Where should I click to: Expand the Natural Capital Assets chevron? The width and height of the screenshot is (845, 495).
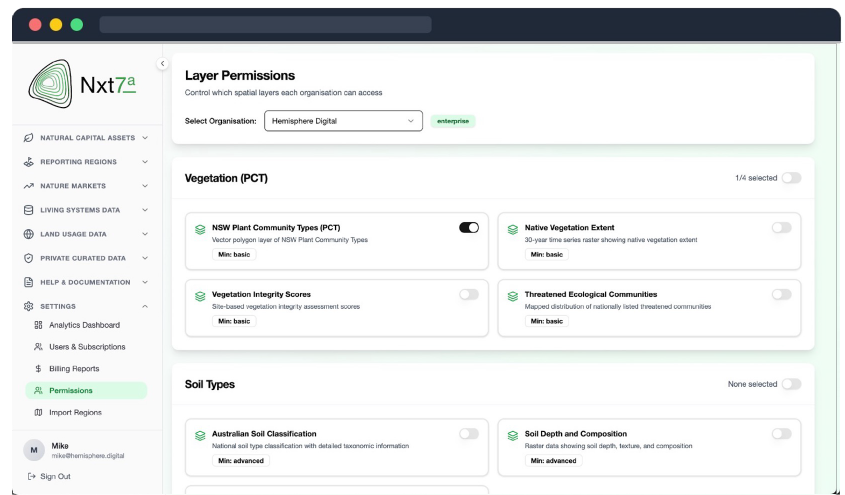(145, 138)
